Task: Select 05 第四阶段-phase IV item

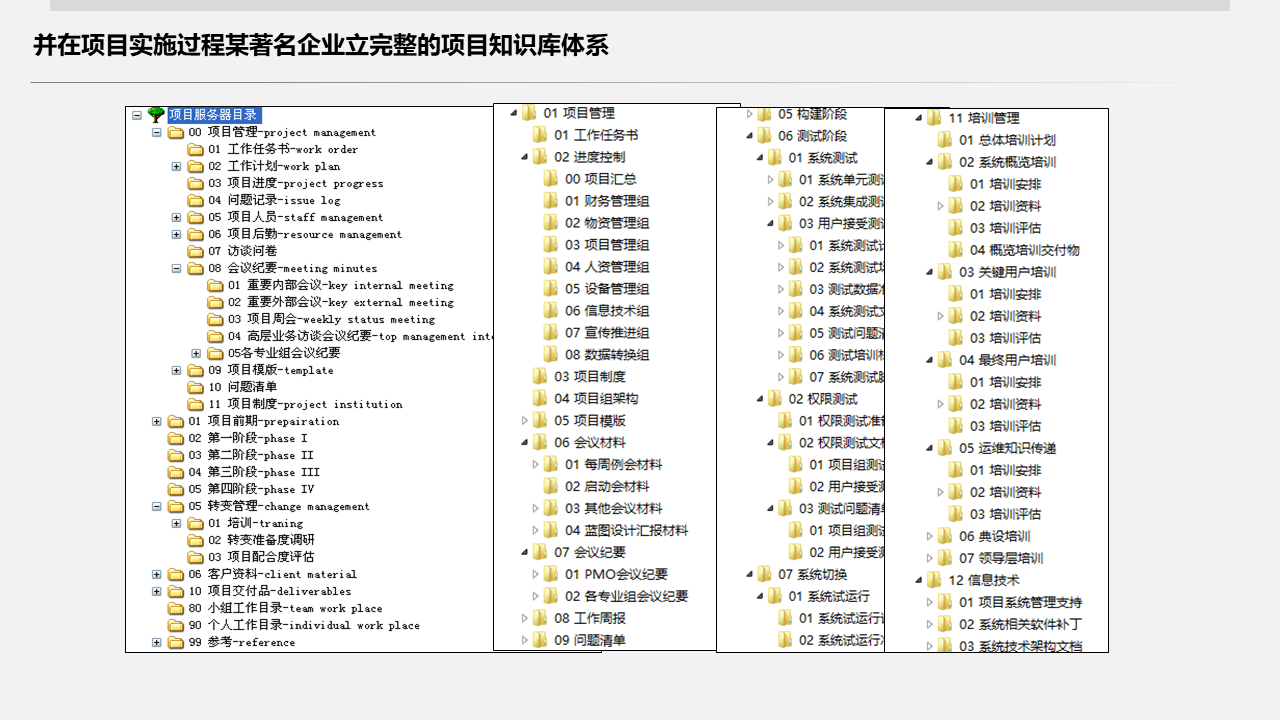Action: pyautogui.click(x=251, y=489)
